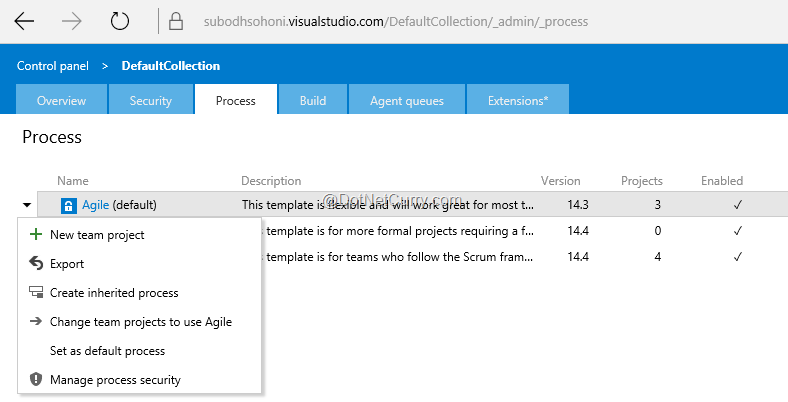
Task: Click the '(default)' label next to Agile
Action: [134, 205]
